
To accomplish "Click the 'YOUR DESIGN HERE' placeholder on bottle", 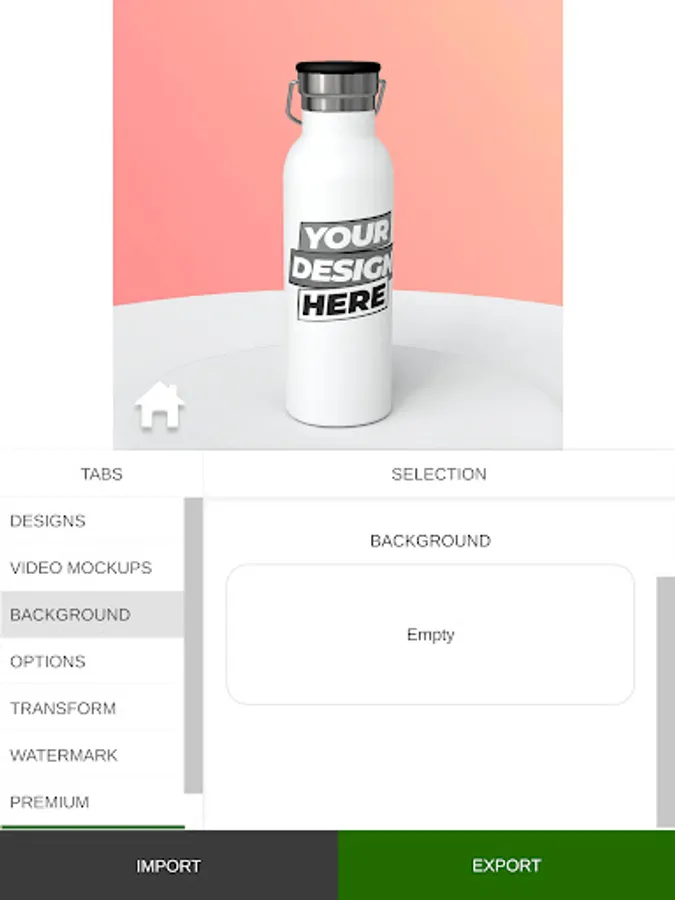I will coord(342,266).
